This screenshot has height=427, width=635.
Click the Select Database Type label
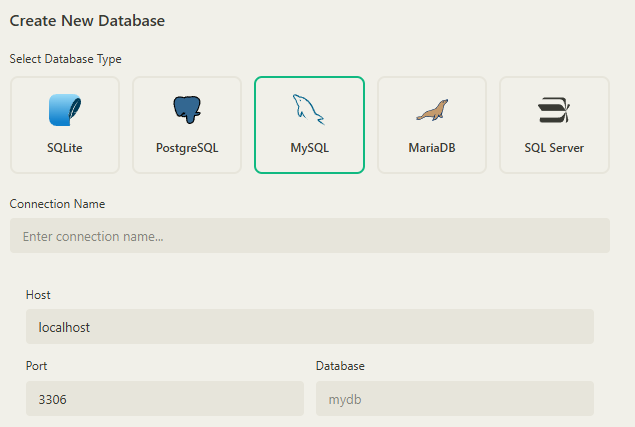(66, 59)
